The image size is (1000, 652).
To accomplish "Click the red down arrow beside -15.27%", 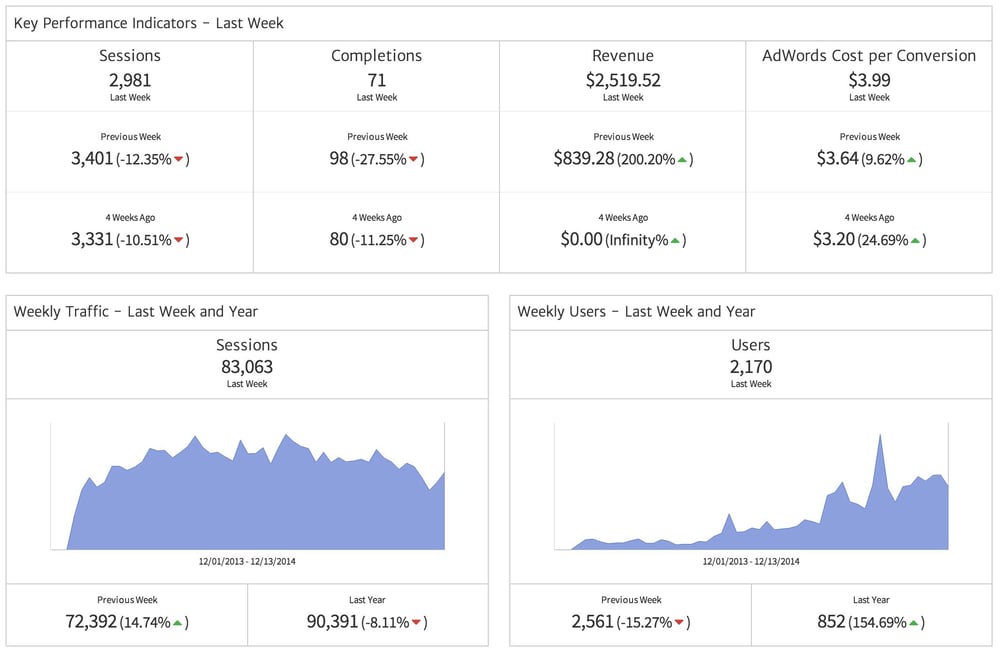I will 679,622.
